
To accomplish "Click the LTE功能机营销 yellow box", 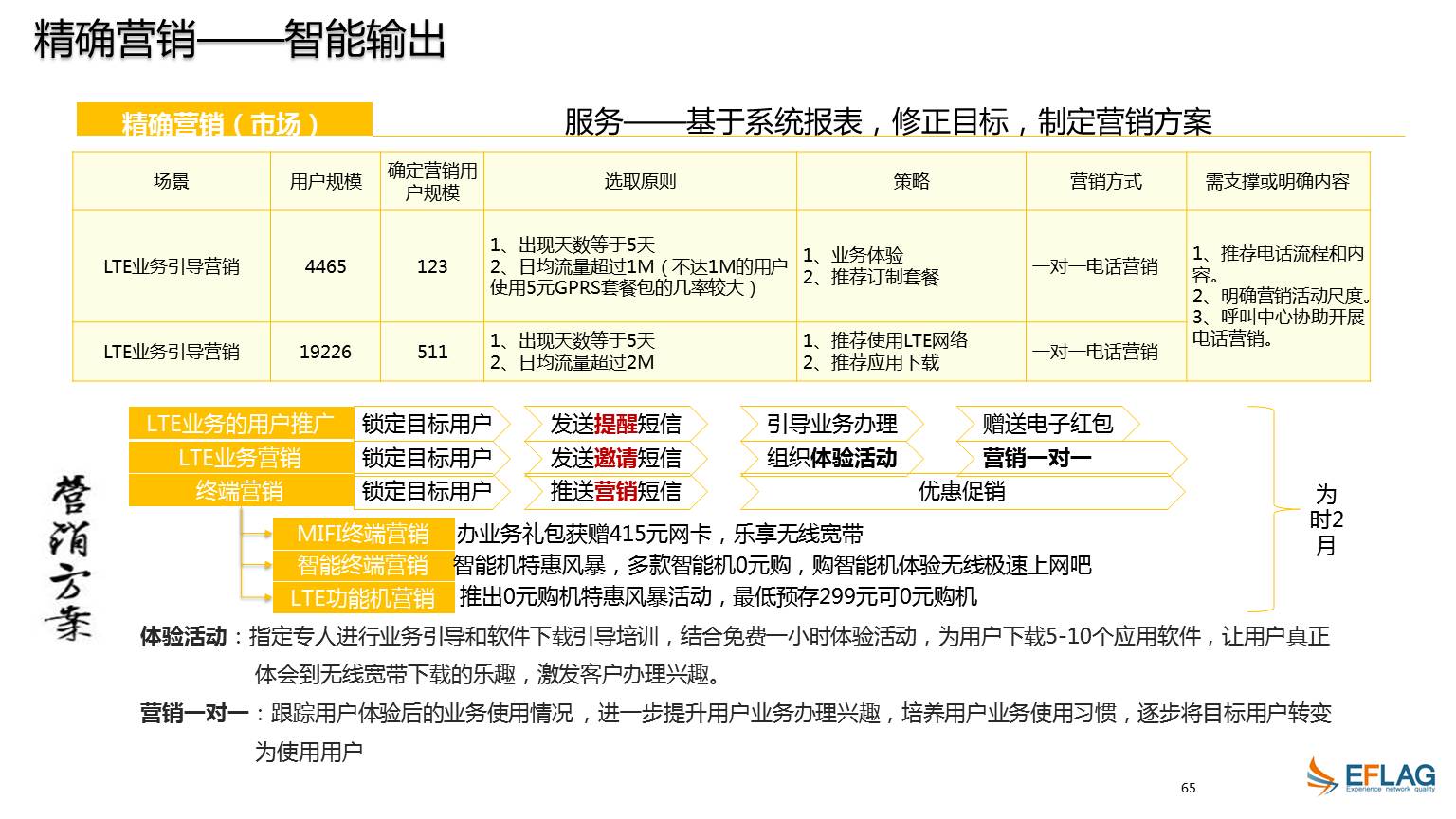I will point(364,598).
